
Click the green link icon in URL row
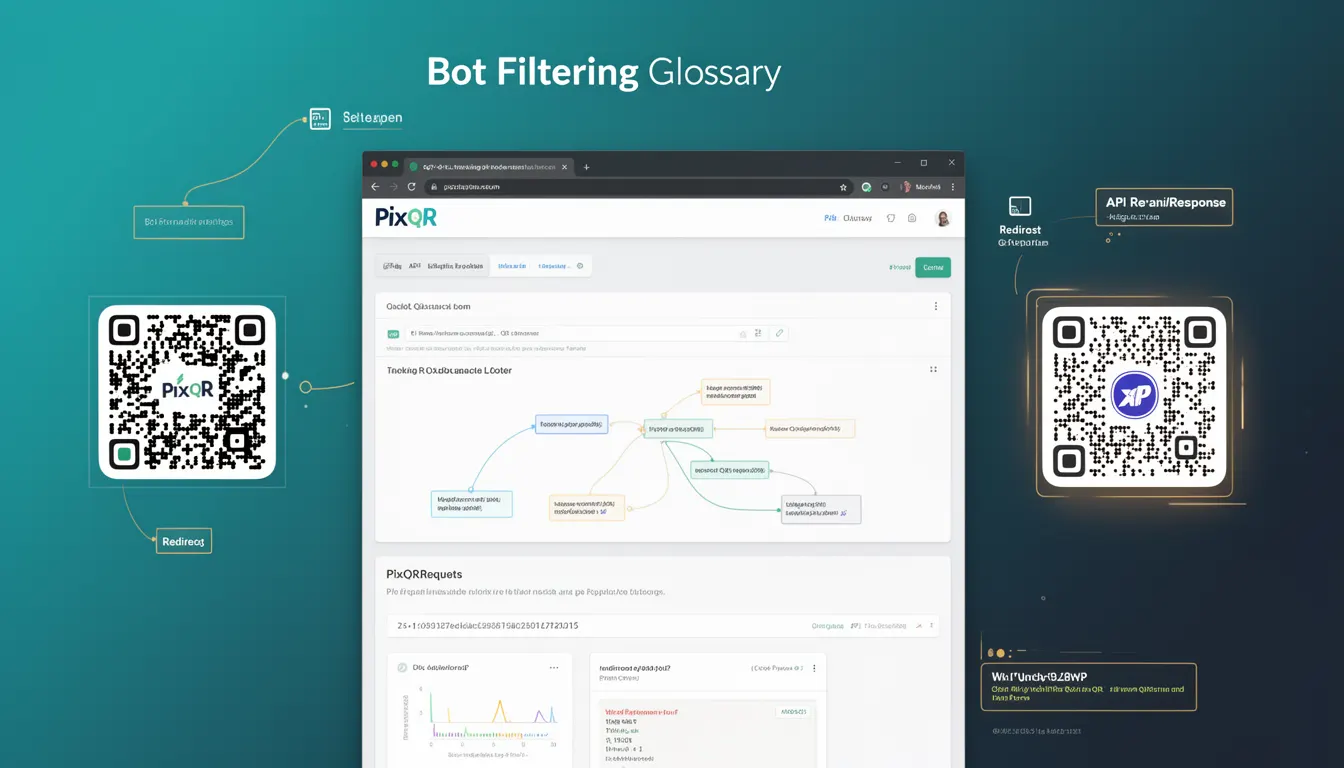coord(393,333)
